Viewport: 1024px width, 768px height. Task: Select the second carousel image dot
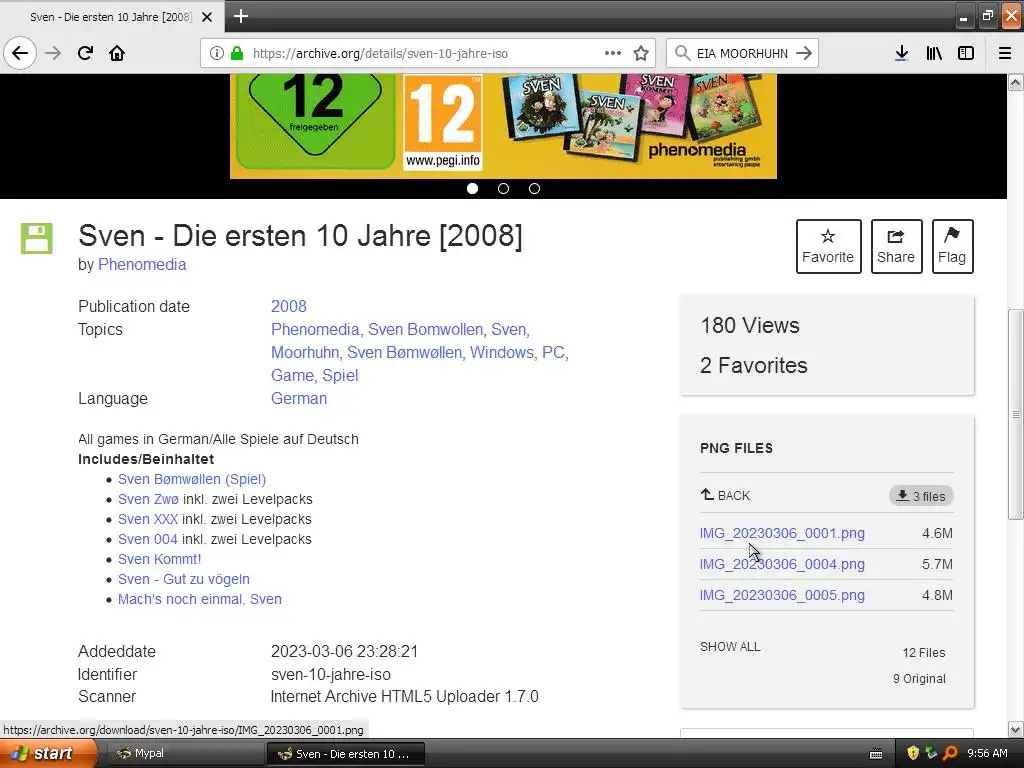tap(503, 189)
